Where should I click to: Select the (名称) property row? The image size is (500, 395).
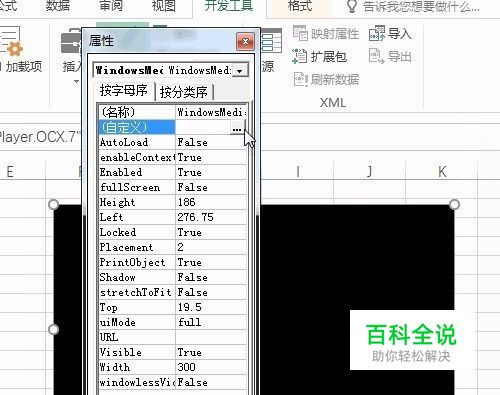coord(173,112)
